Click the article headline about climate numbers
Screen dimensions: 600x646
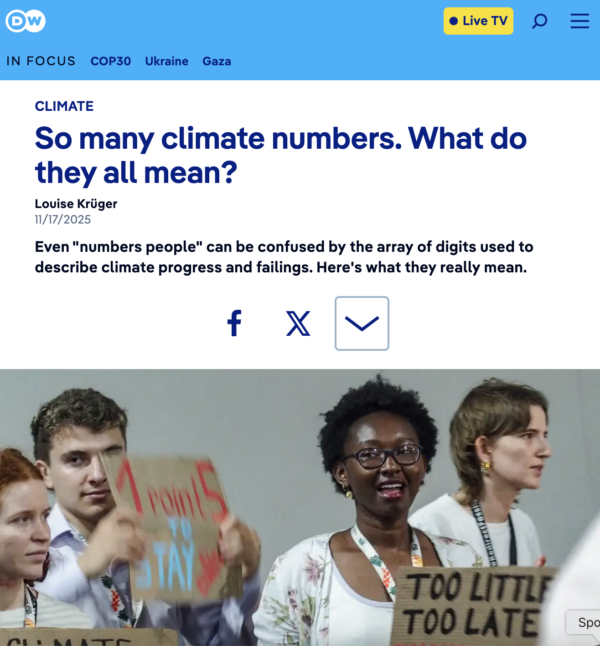pos(281,155)
